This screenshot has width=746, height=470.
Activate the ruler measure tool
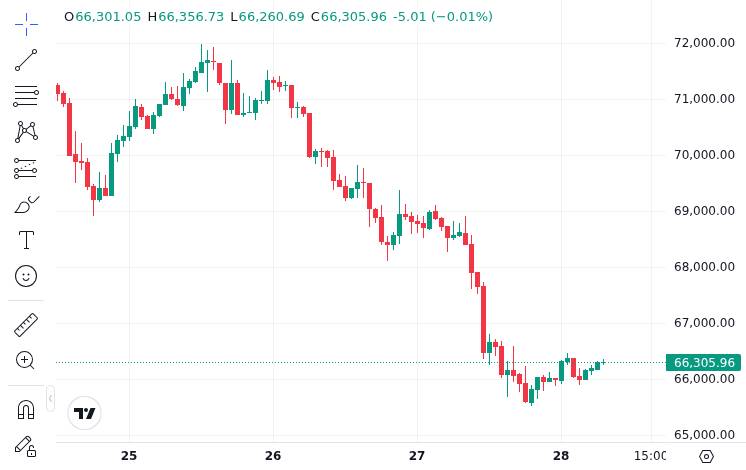pos(26,324)
